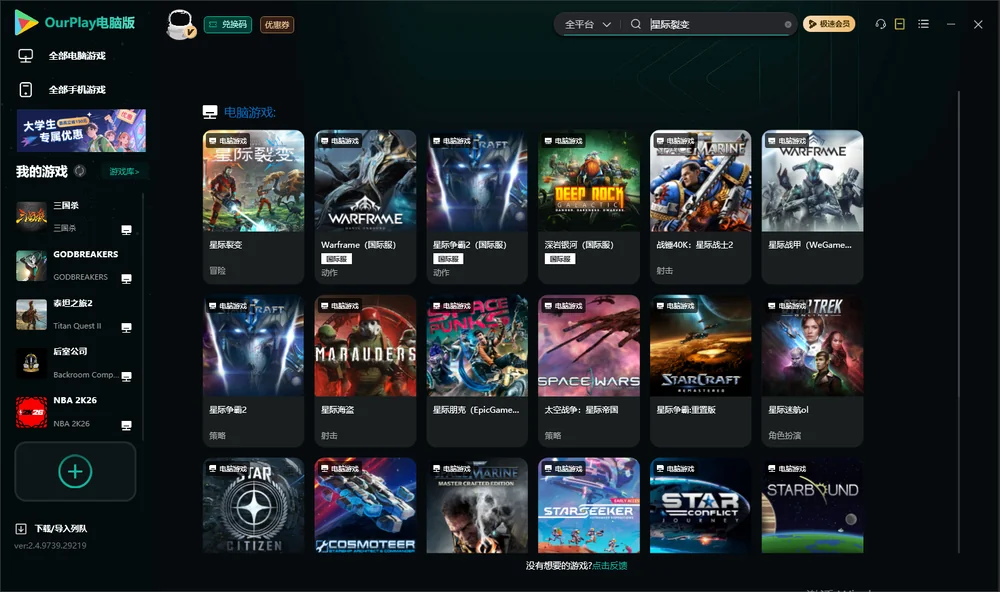
Task: Select 全部手机游戏 in sidebar
Action: pyautogui.click(x=77, y=90)
